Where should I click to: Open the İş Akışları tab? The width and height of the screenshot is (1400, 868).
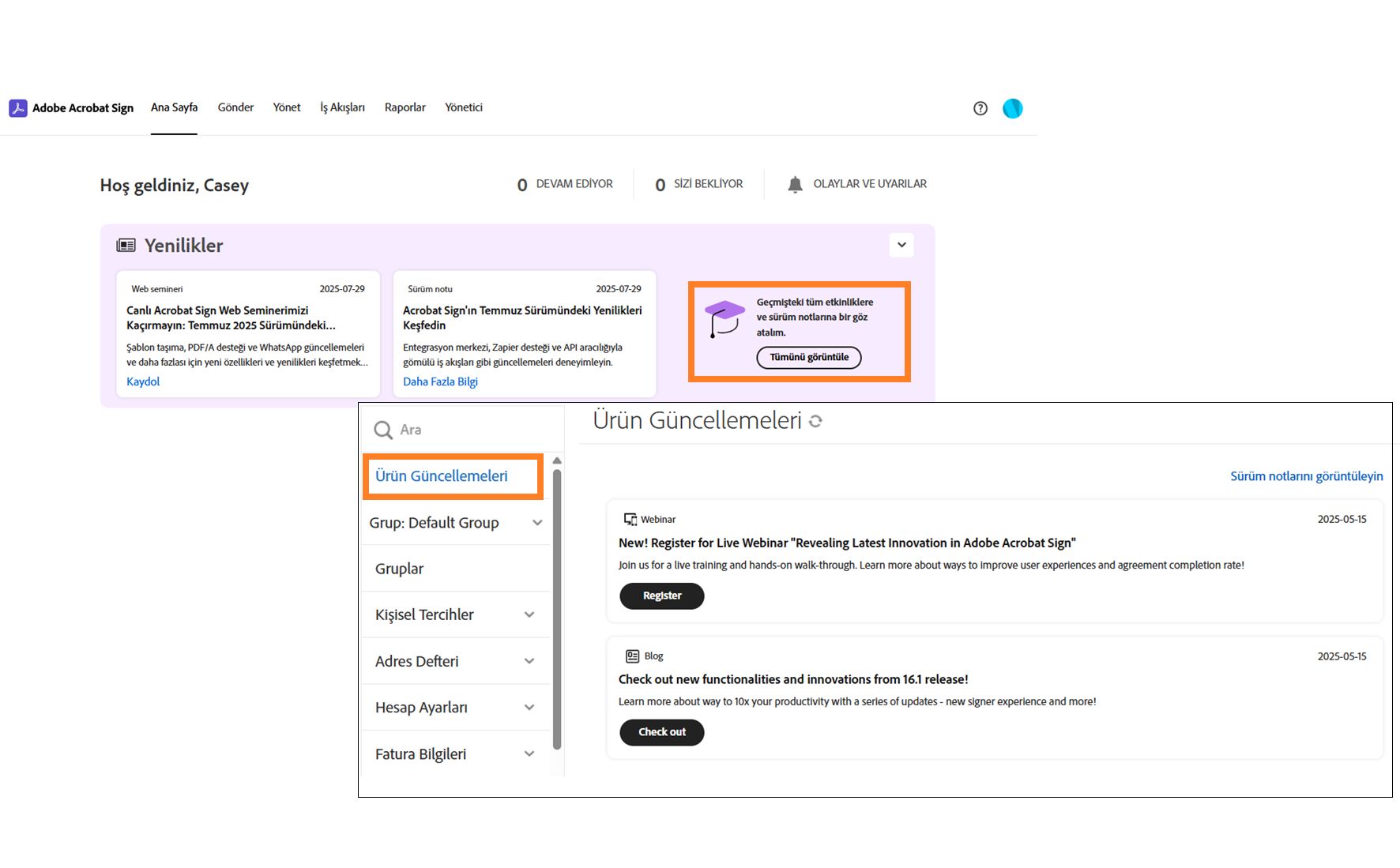point(342,107)
